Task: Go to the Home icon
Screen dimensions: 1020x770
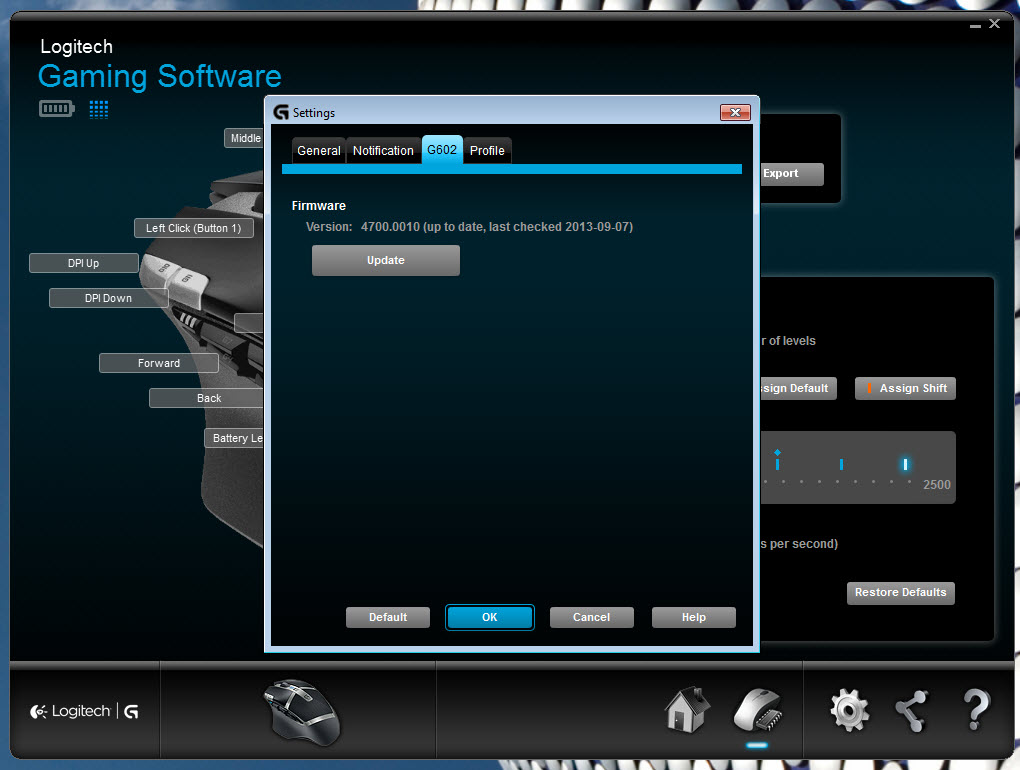Action: [x=686, y=710]
